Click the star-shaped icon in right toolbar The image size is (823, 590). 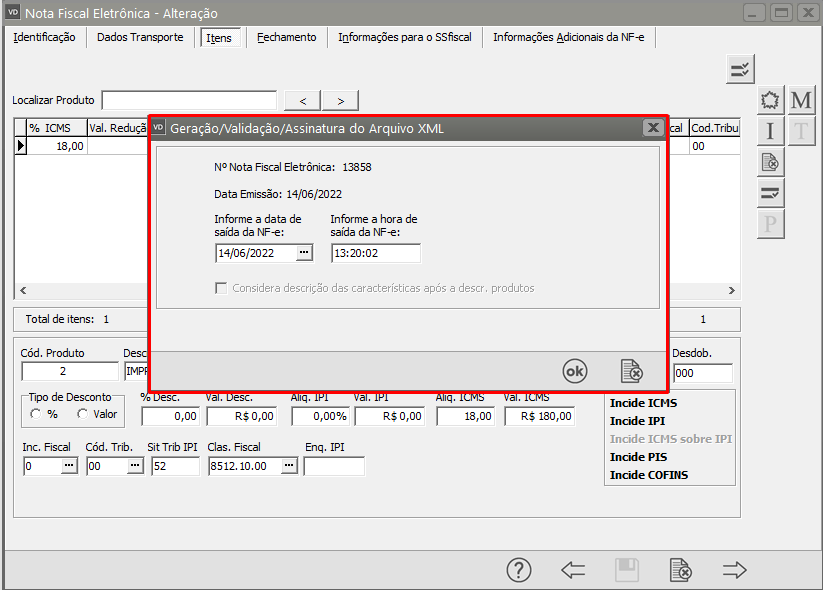point(770,100)
